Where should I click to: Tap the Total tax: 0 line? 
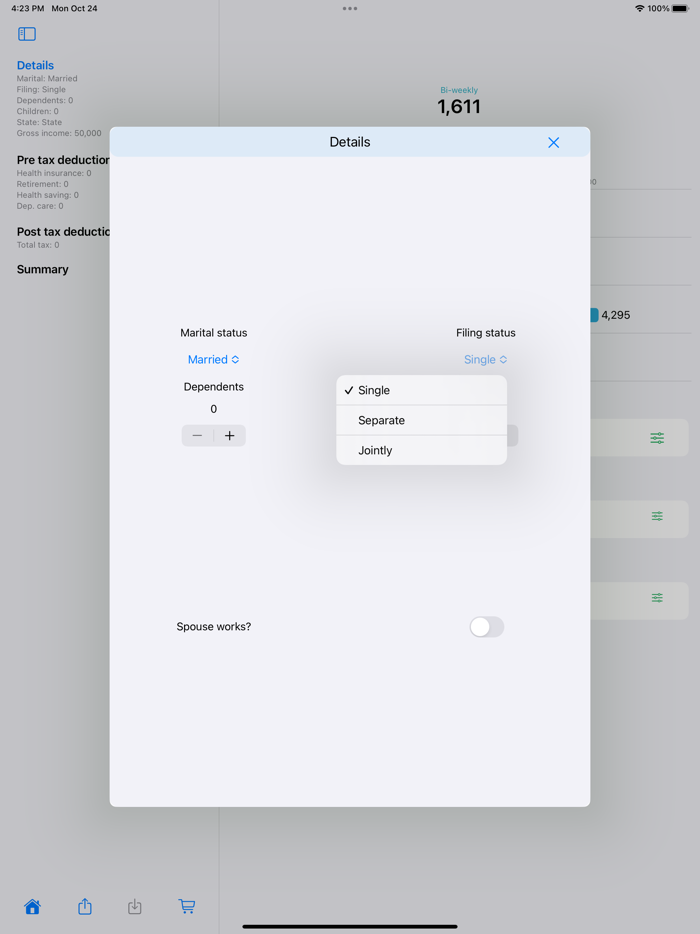(38, 245)
